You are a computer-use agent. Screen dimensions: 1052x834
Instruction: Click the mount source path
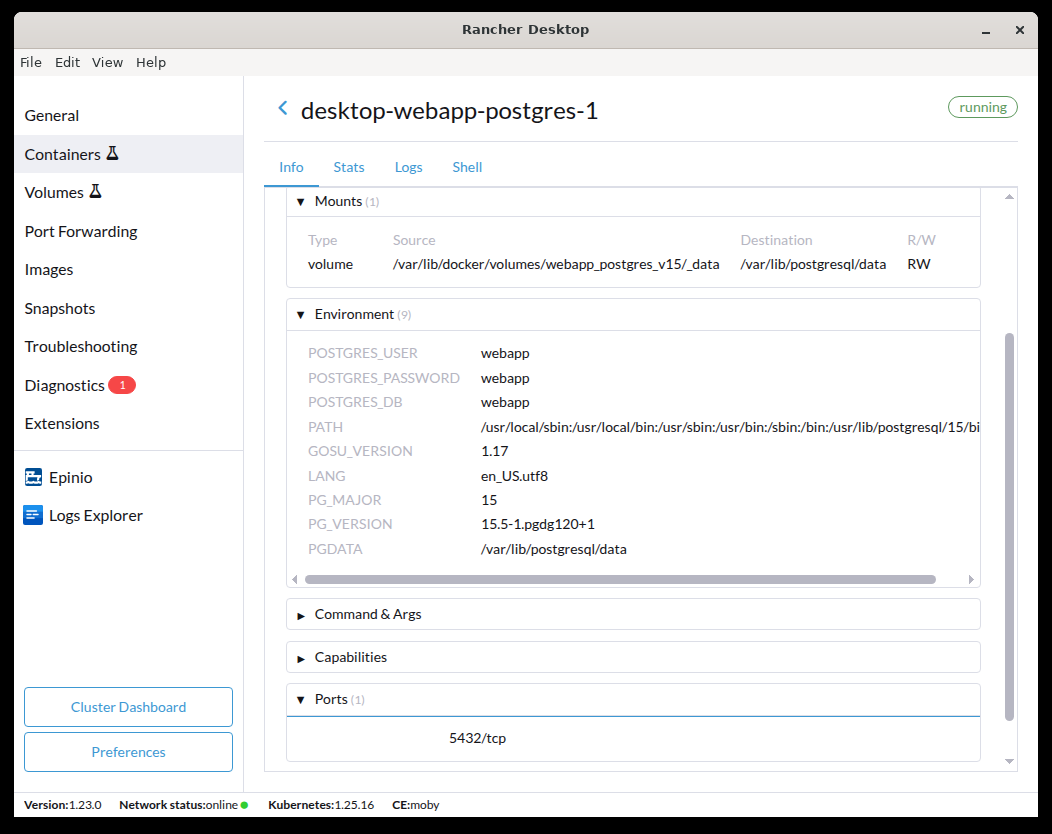pos(556,264)
